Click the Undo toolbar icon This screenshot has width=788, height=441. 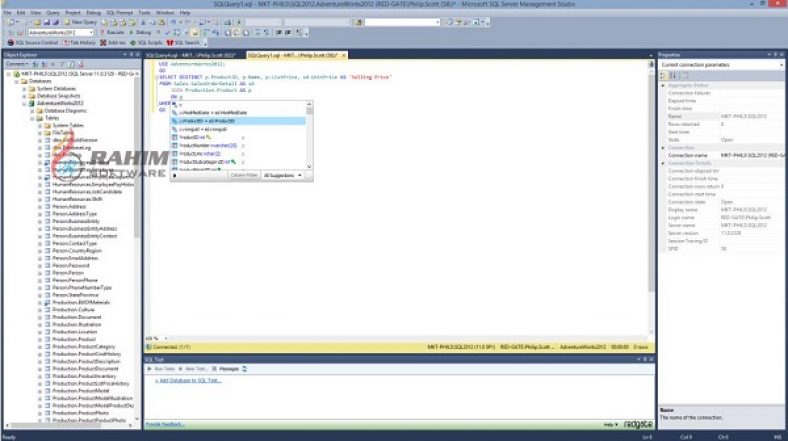tap(173, 22)
